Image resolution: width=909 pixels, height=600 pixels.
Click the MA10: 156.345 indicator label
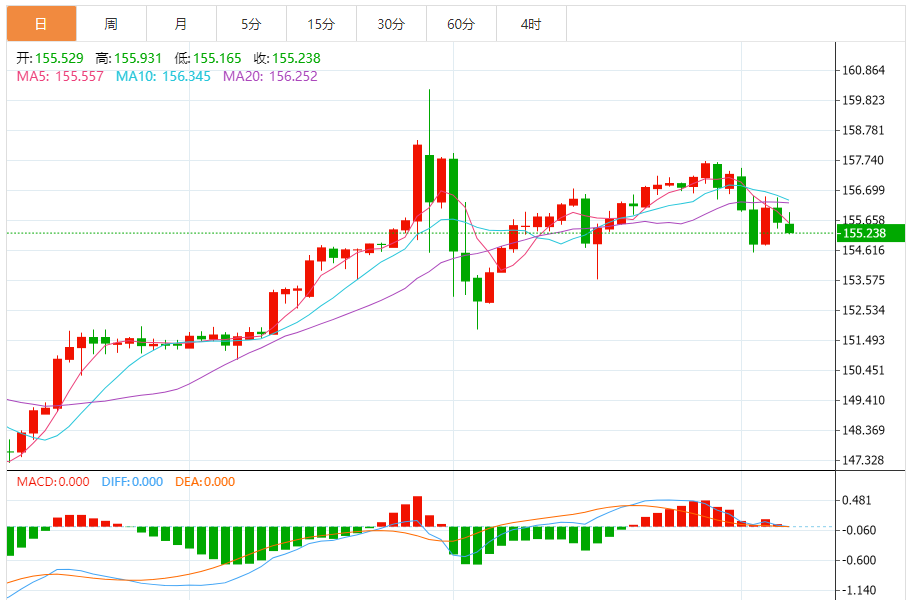[x=163, y=77]
